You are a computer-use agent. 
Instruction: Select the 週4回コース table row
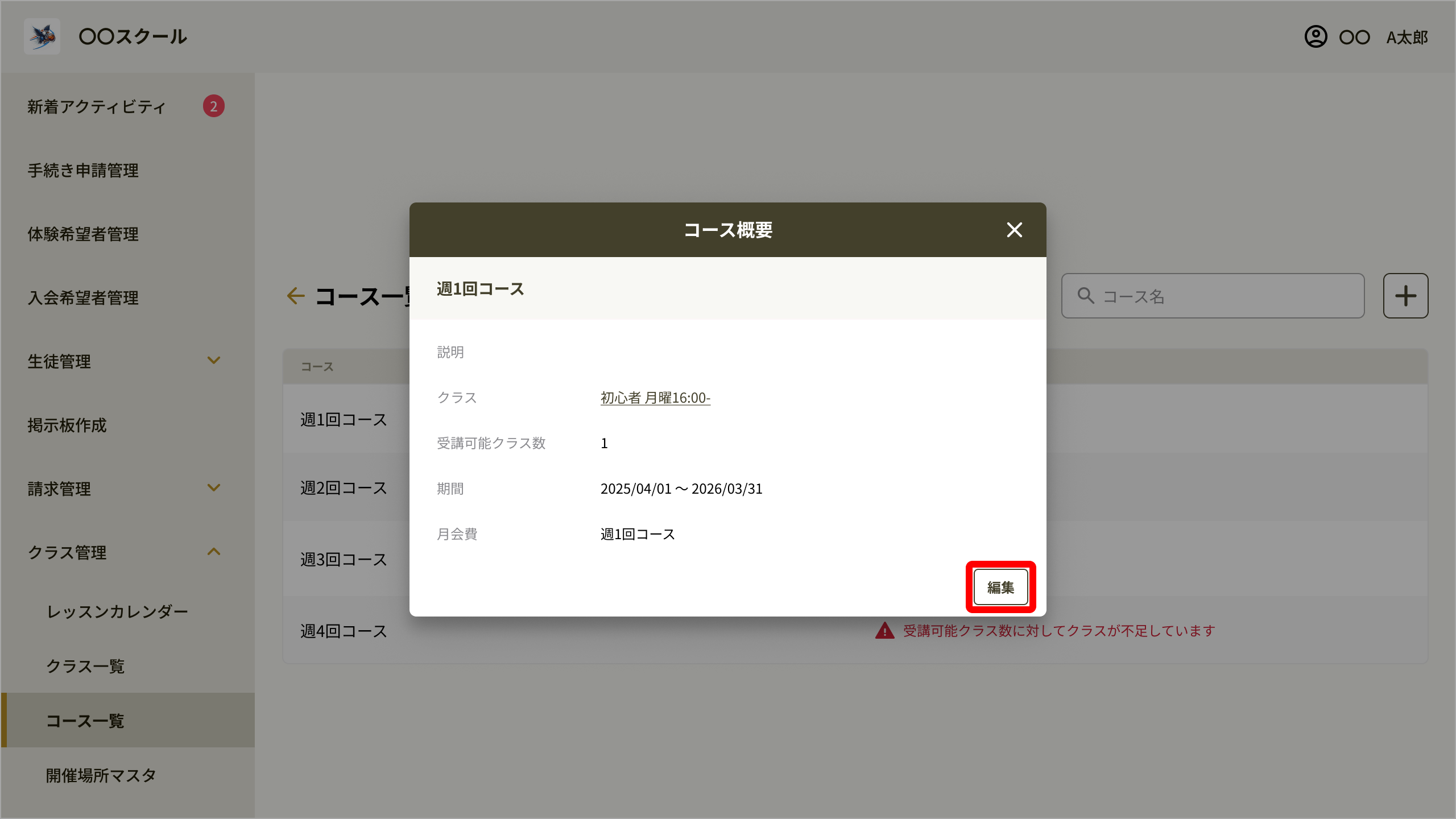(855, 631)
